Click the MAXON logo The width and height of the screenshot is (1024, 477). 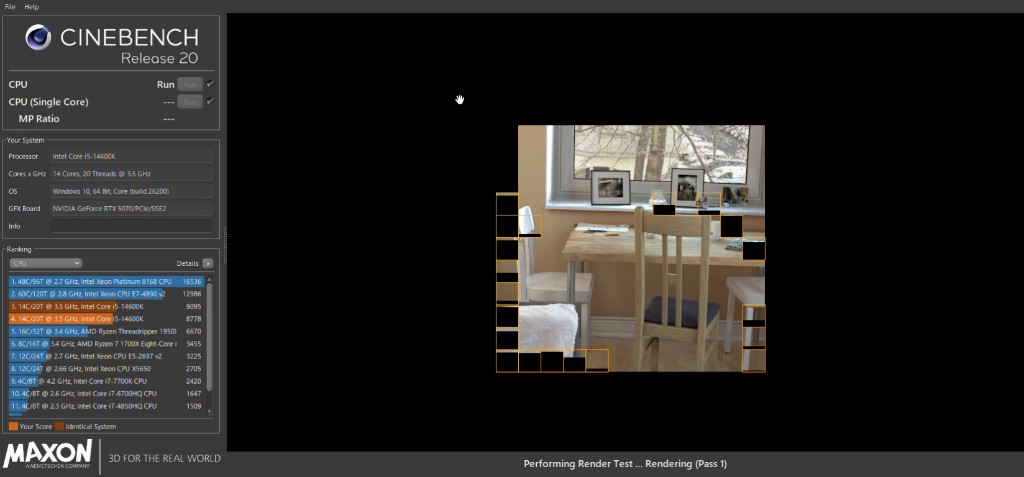tap(48, 454)
